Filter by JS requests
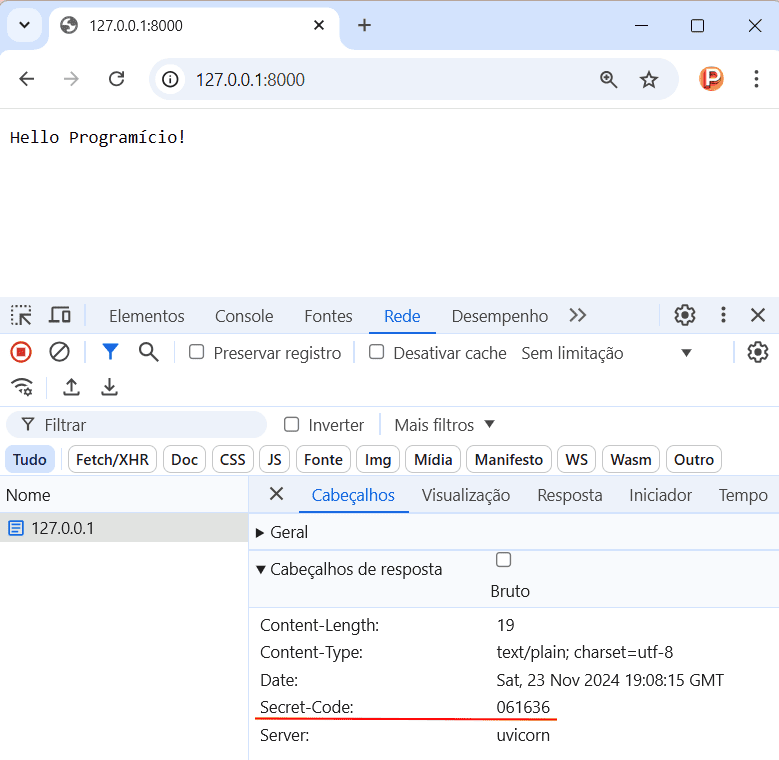Viewport: 779px width, 760px height. (274, 459)
